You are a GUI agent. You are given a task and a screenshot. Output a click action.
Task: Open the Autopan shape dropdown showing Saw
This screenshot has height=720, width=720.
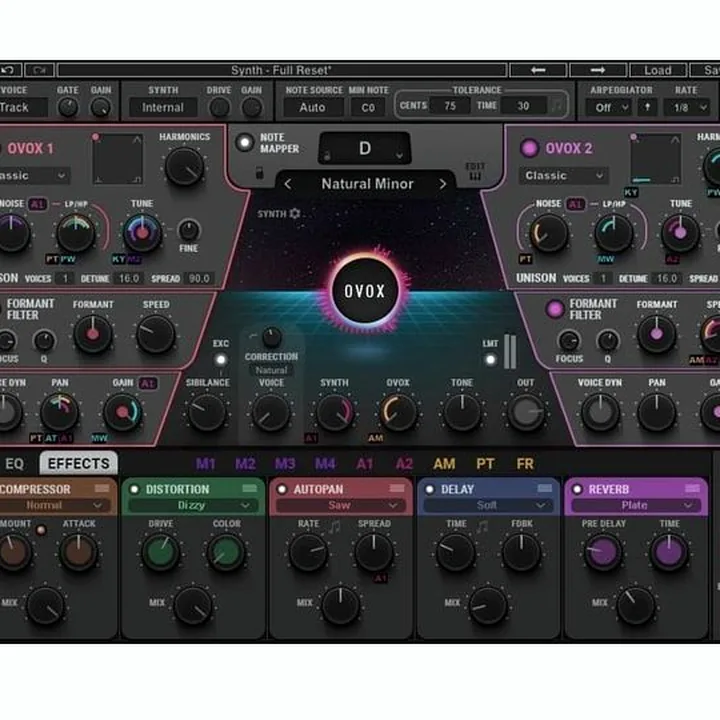coord(340,506)
